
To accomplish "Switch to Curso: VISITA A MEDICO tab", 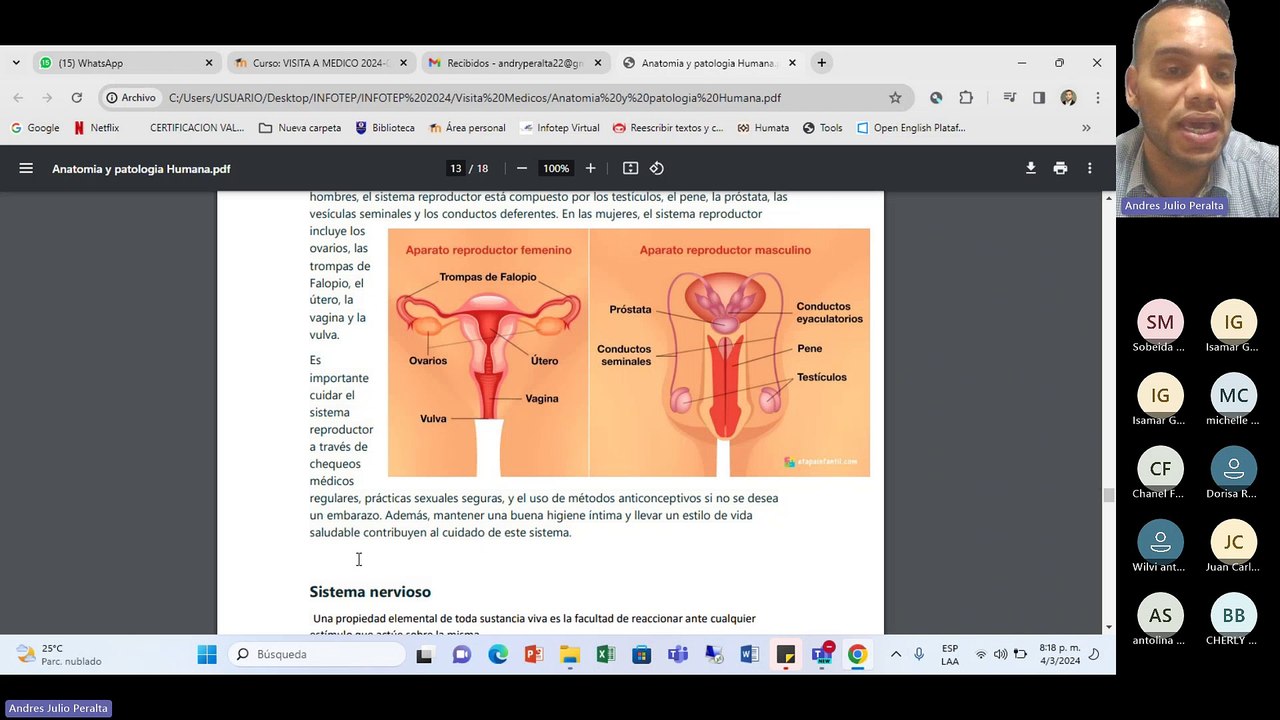I will click(x=320, y=63).
